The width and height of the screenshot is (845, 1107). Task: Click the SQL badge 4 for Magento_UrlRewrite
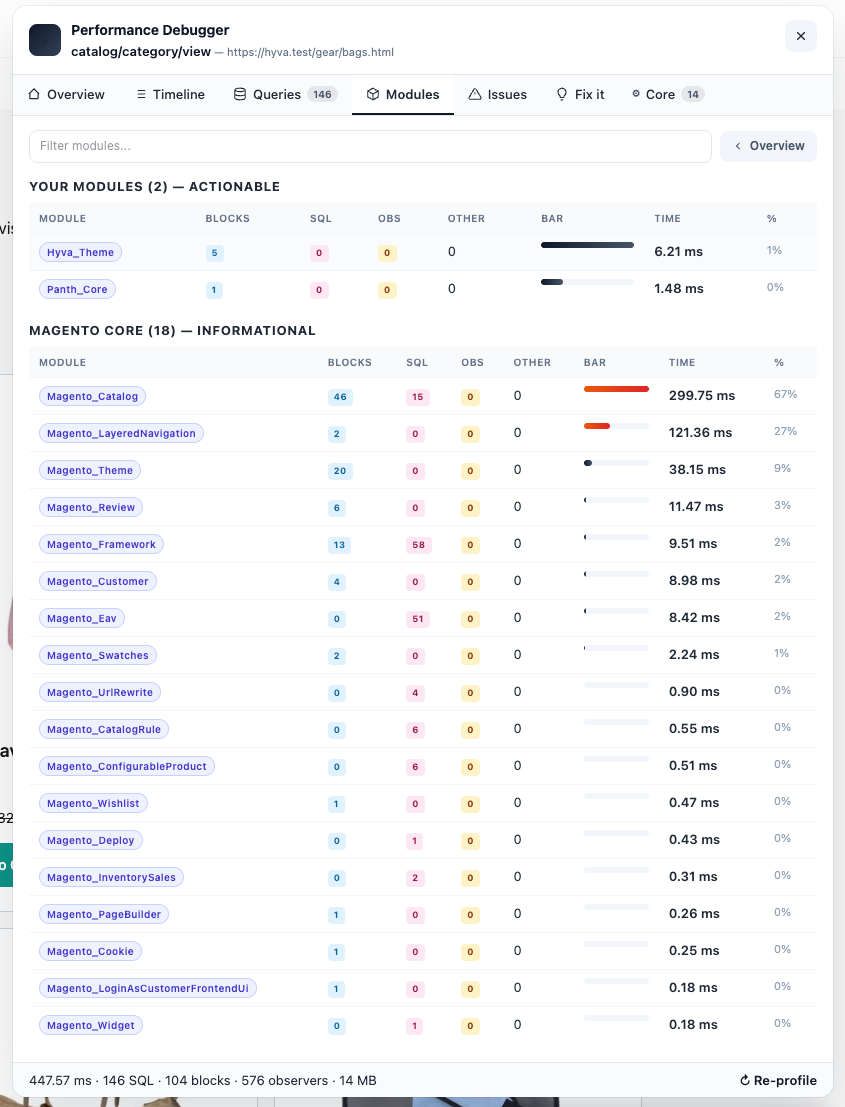(415, 693)
